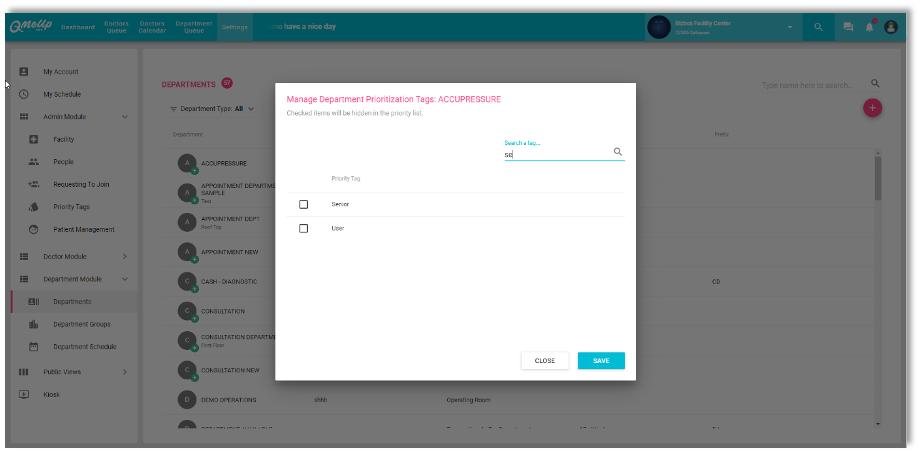Check the User priority tag checkbox

(304, 228)
